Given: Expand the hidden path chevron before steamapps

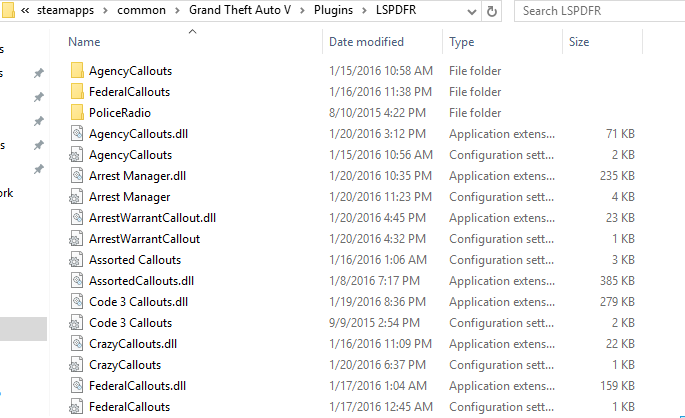Looking at the screenshot, I should point(25,10).
